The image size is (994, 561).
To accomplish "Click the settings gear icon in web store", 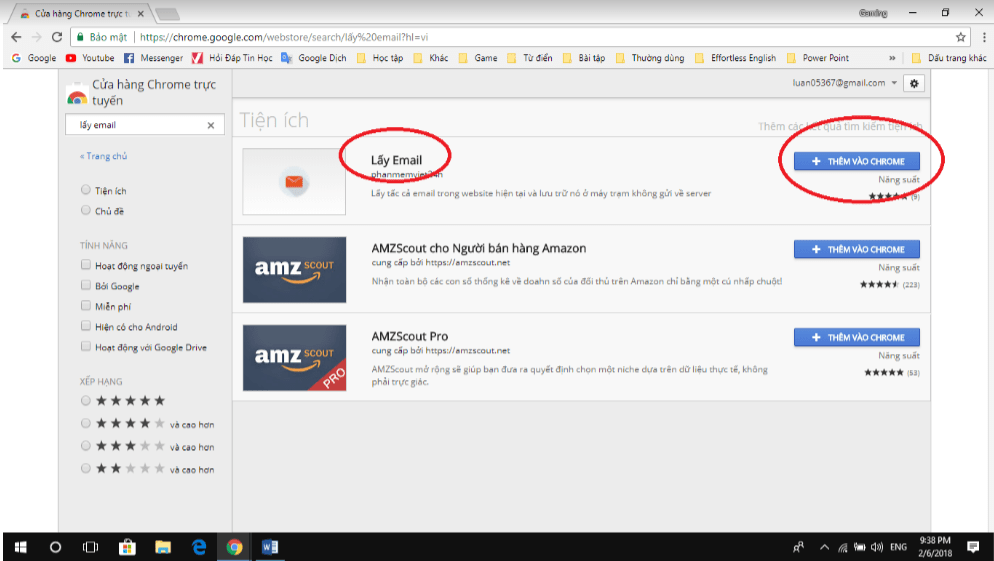I will click(x=912, y=84).
